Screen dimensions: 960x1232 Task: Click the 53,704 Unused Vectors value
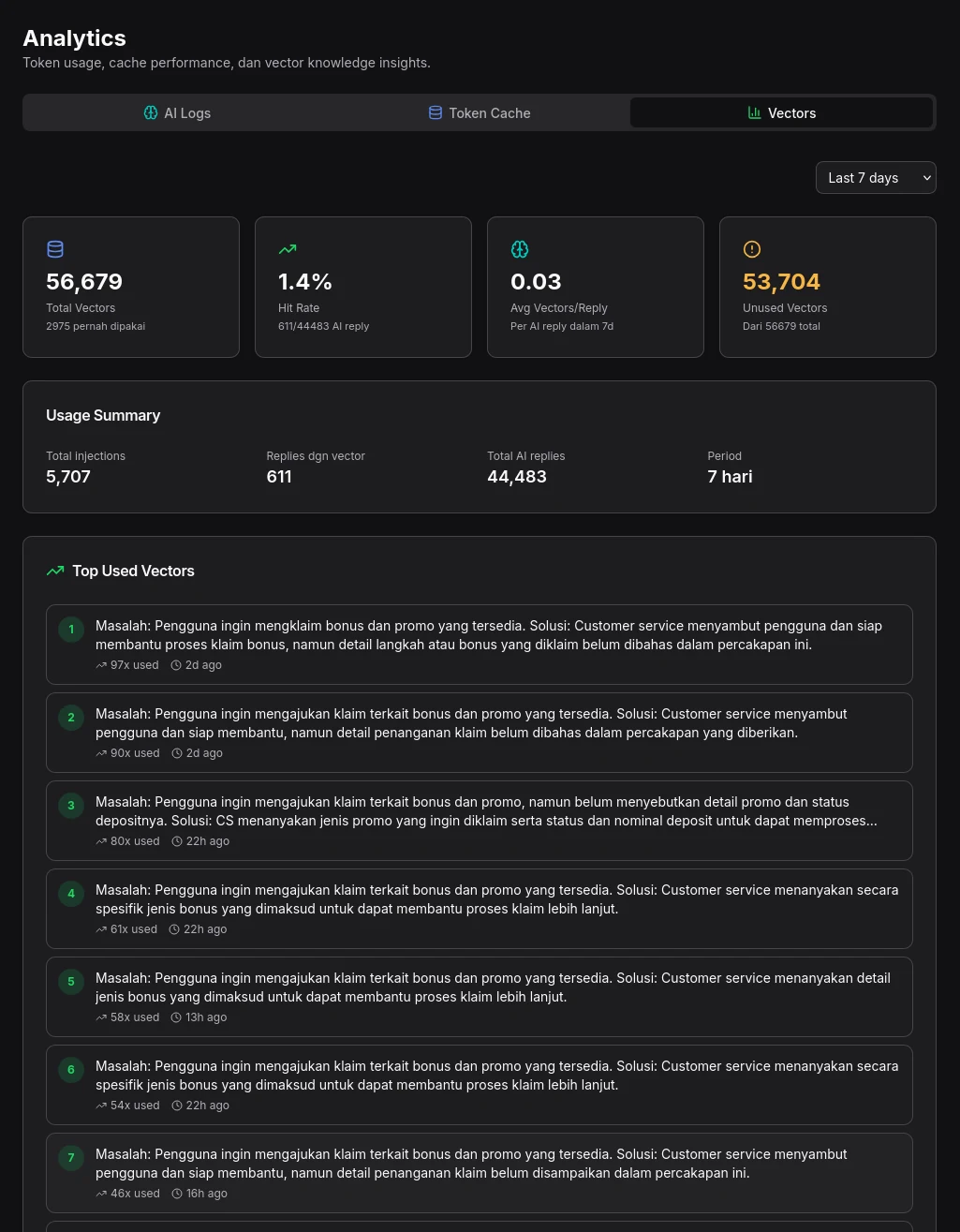781,282
